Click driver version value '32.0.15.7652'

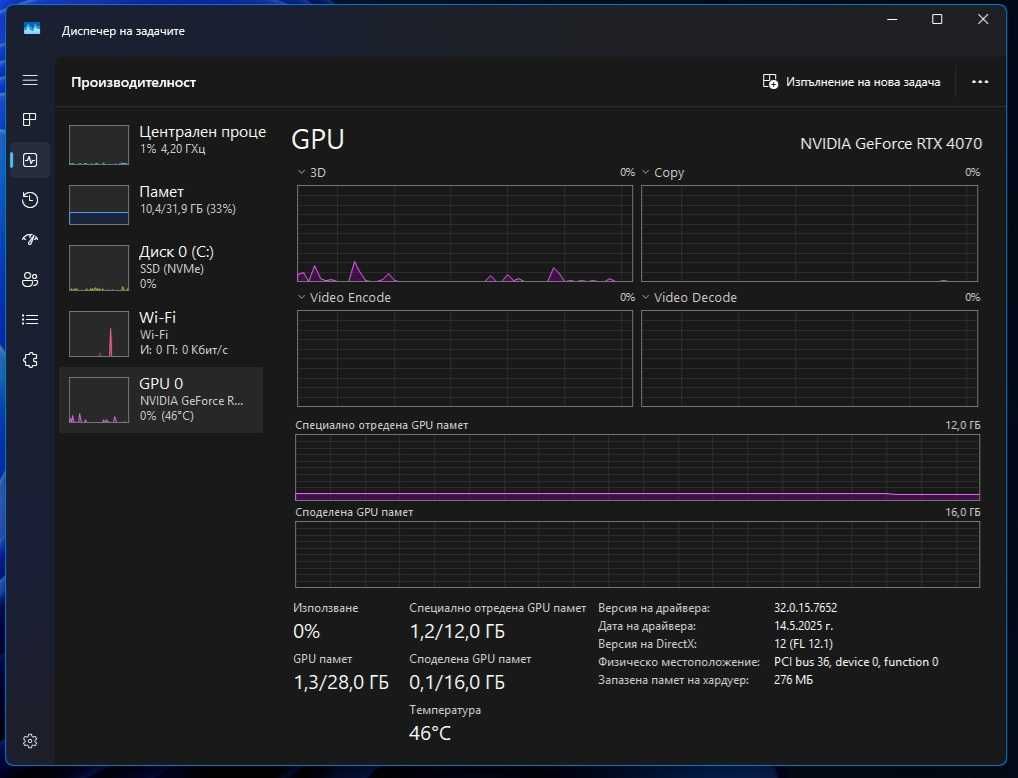pyautogui.click(x=805, y=608)
